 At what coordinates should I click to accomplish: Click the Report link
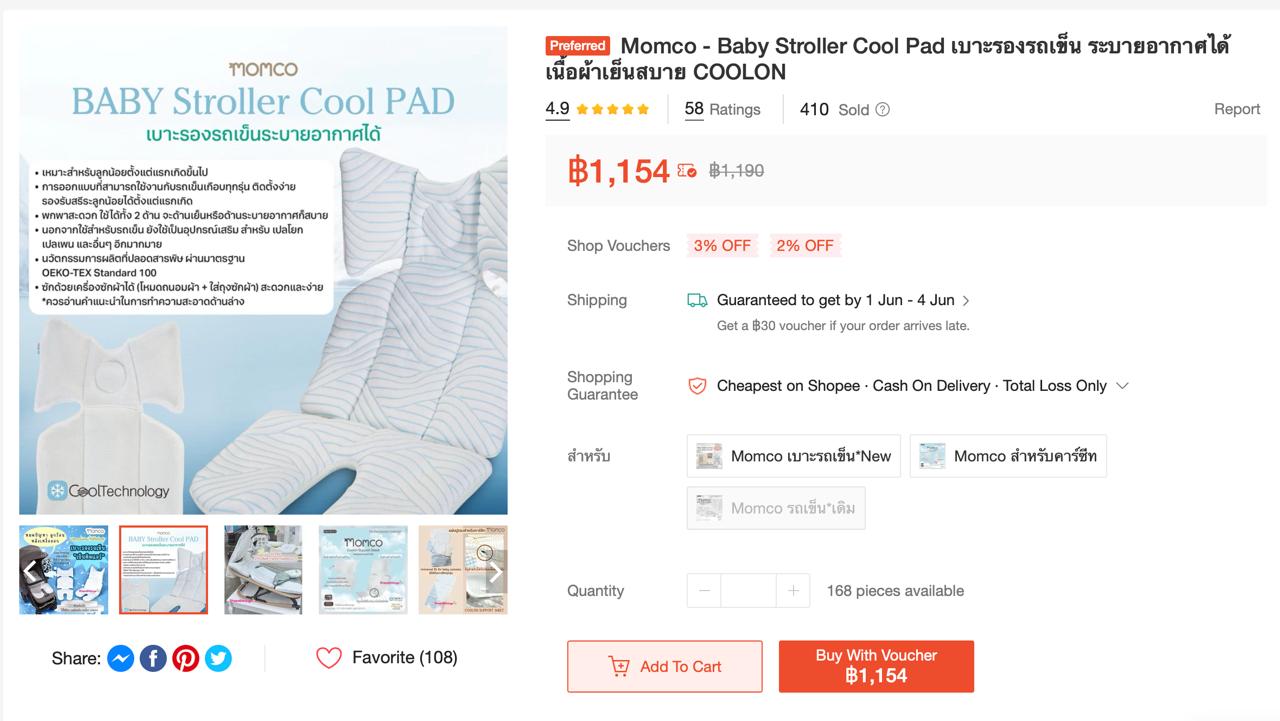click(x=1237, y=109)
